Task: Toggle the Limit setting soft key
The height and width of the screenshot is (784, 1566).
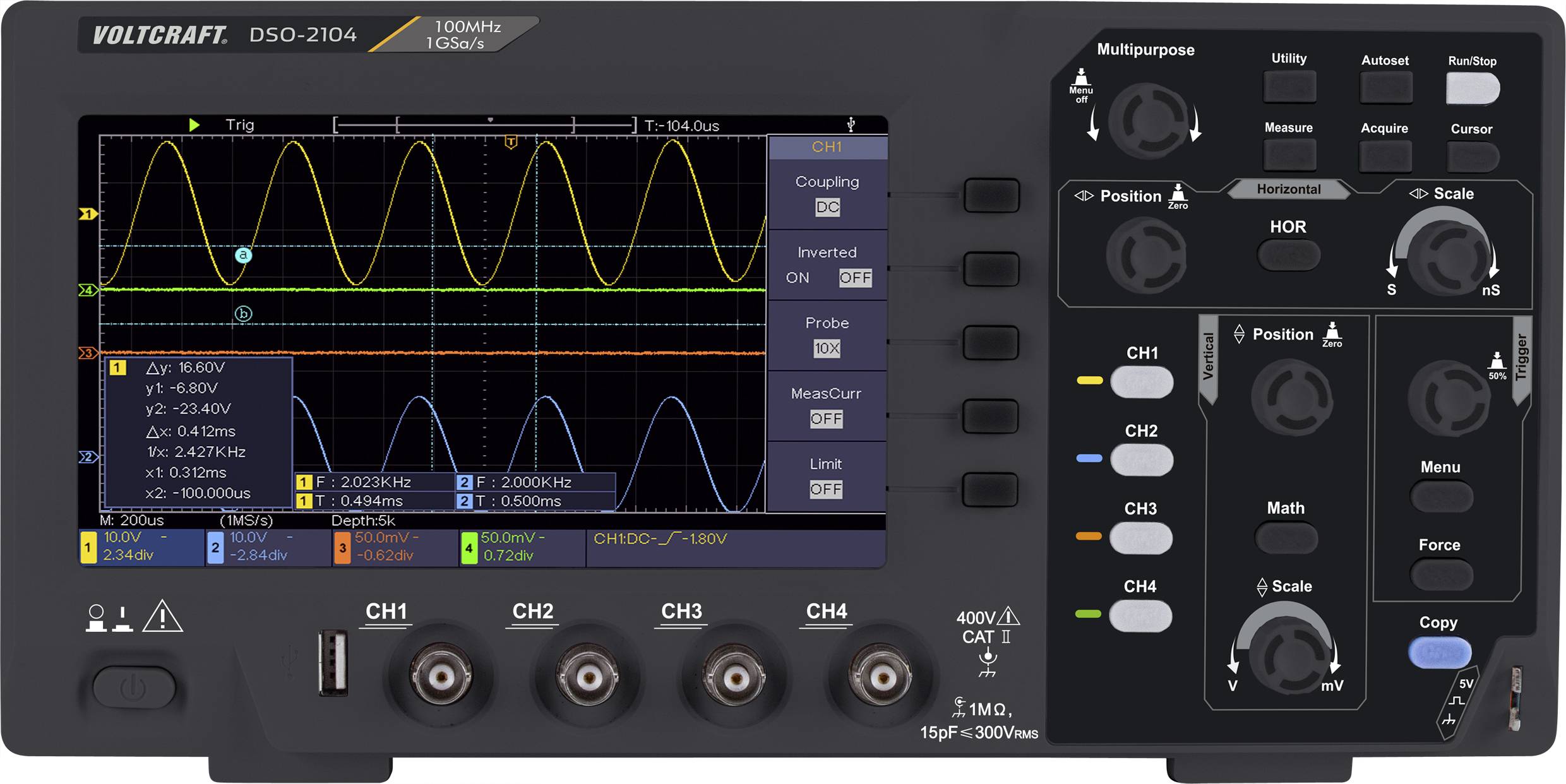Action: (x=991, y=488)
